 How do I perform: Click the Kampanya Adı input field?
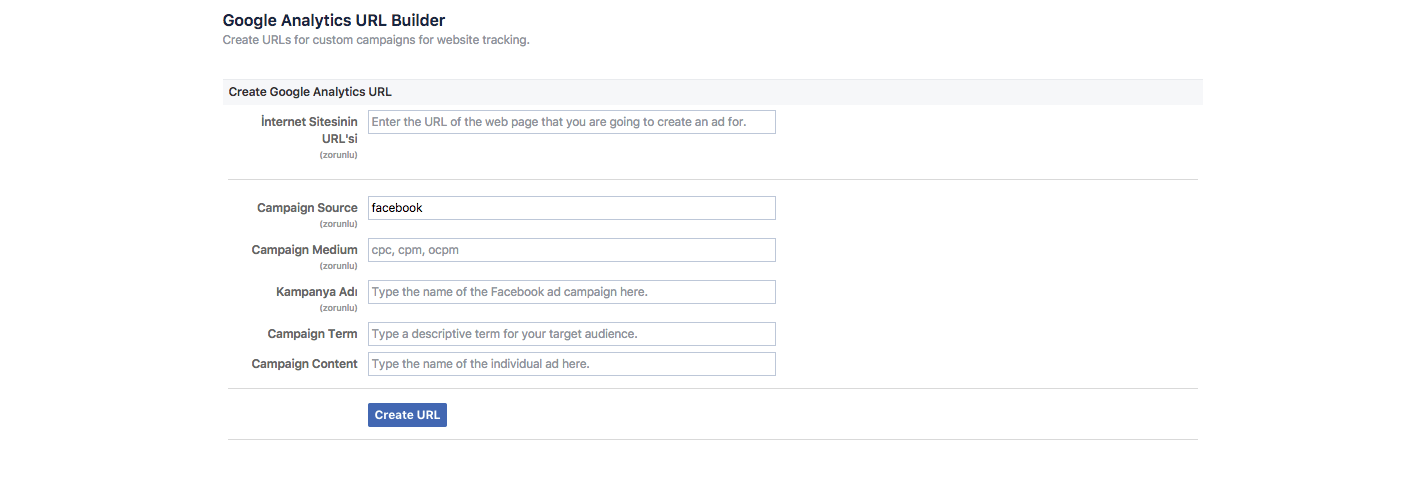(571, 292)
